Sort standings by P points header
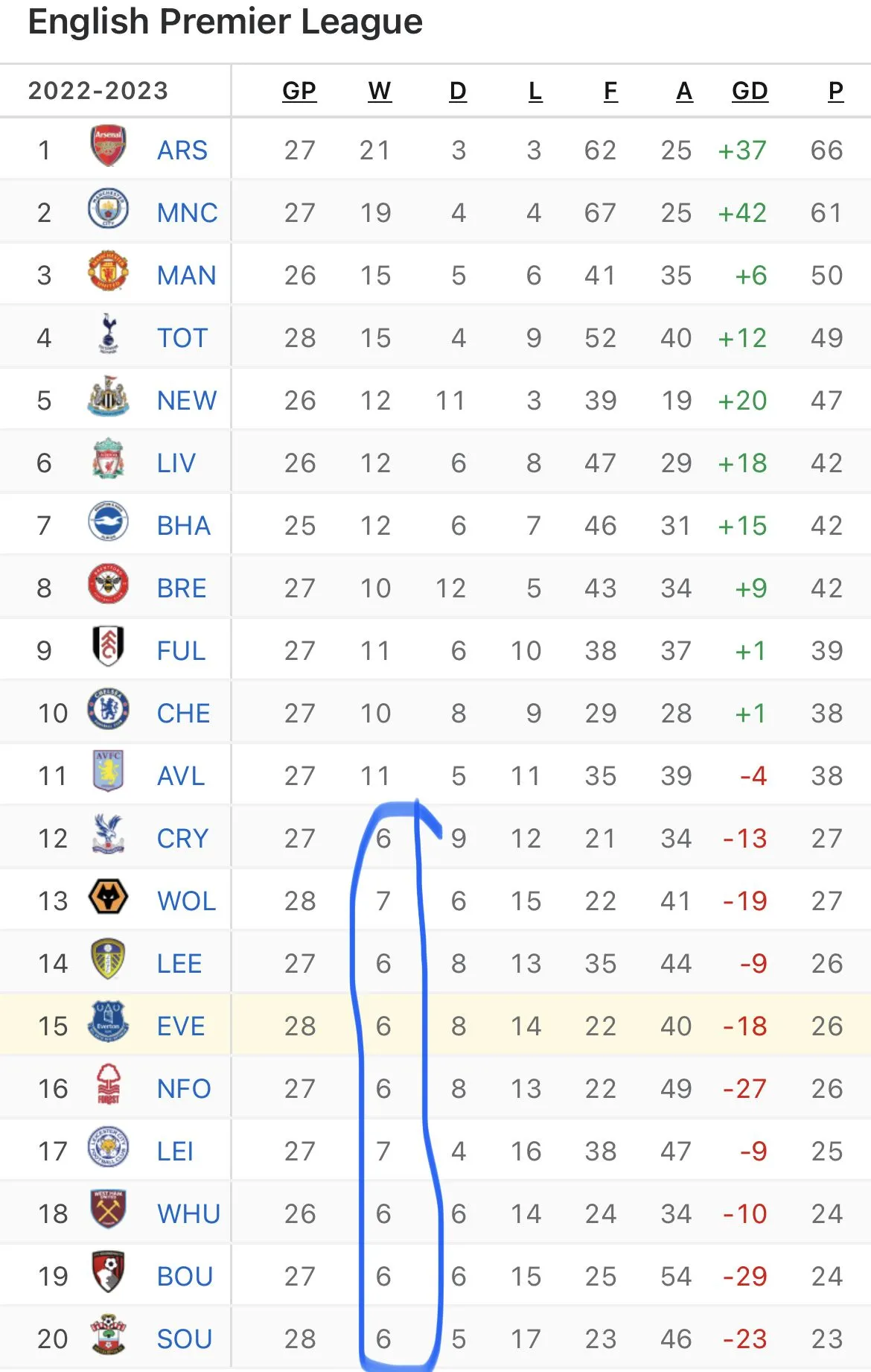This screenshot has height=1372, width=871. (835, 91)
